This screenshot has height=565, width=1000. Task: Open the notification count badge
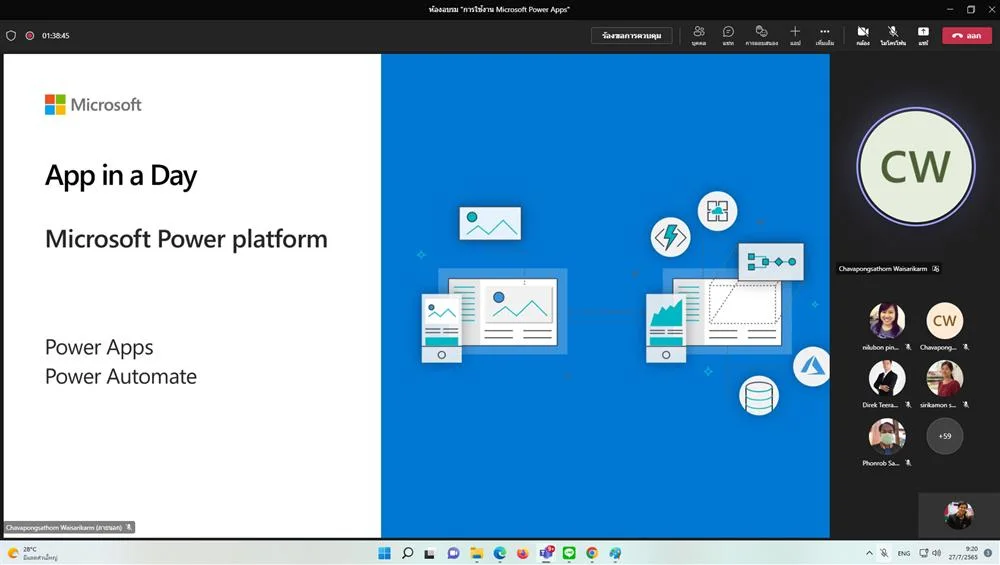988,553
